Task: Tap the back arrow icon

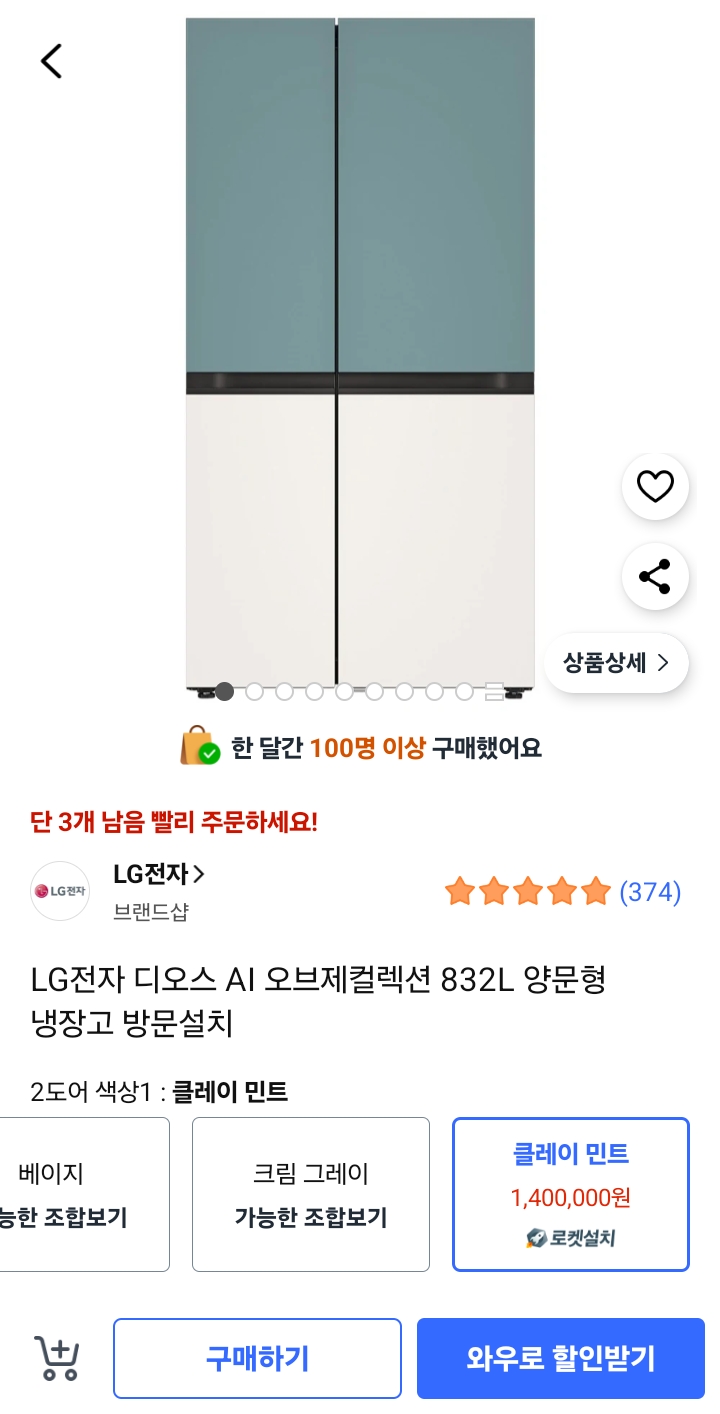Action: point(51,61)
